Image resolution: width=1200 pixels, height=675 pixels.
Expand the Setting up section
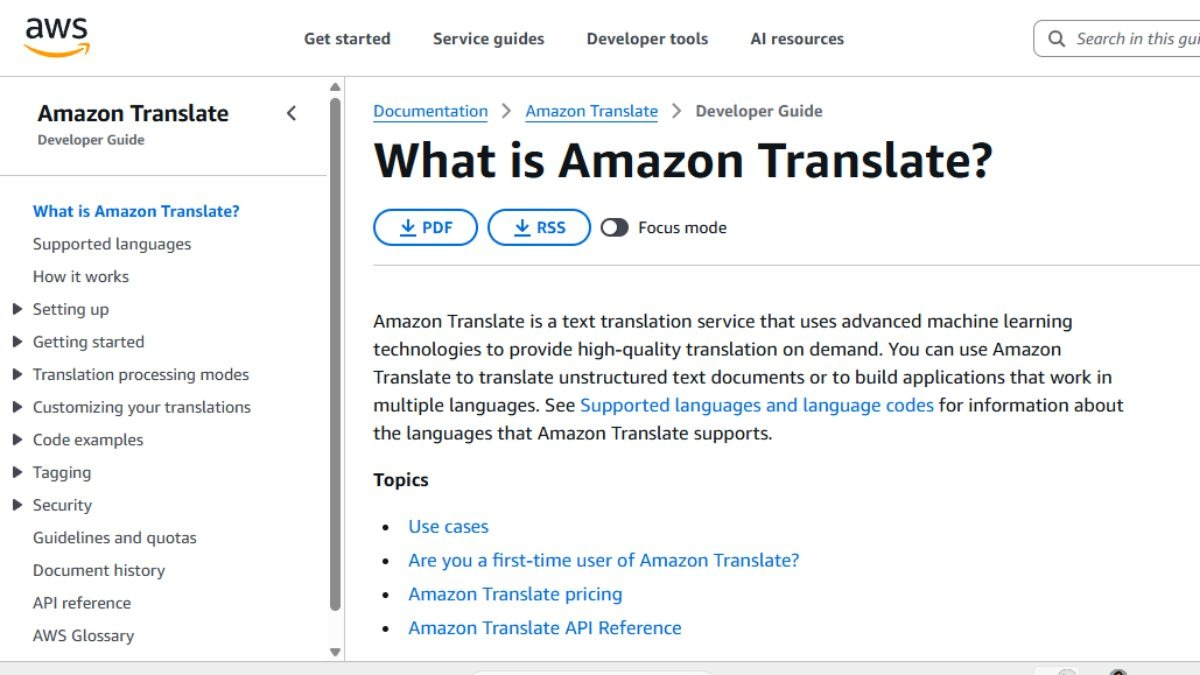pyautogui.click(x=17, y=309)
